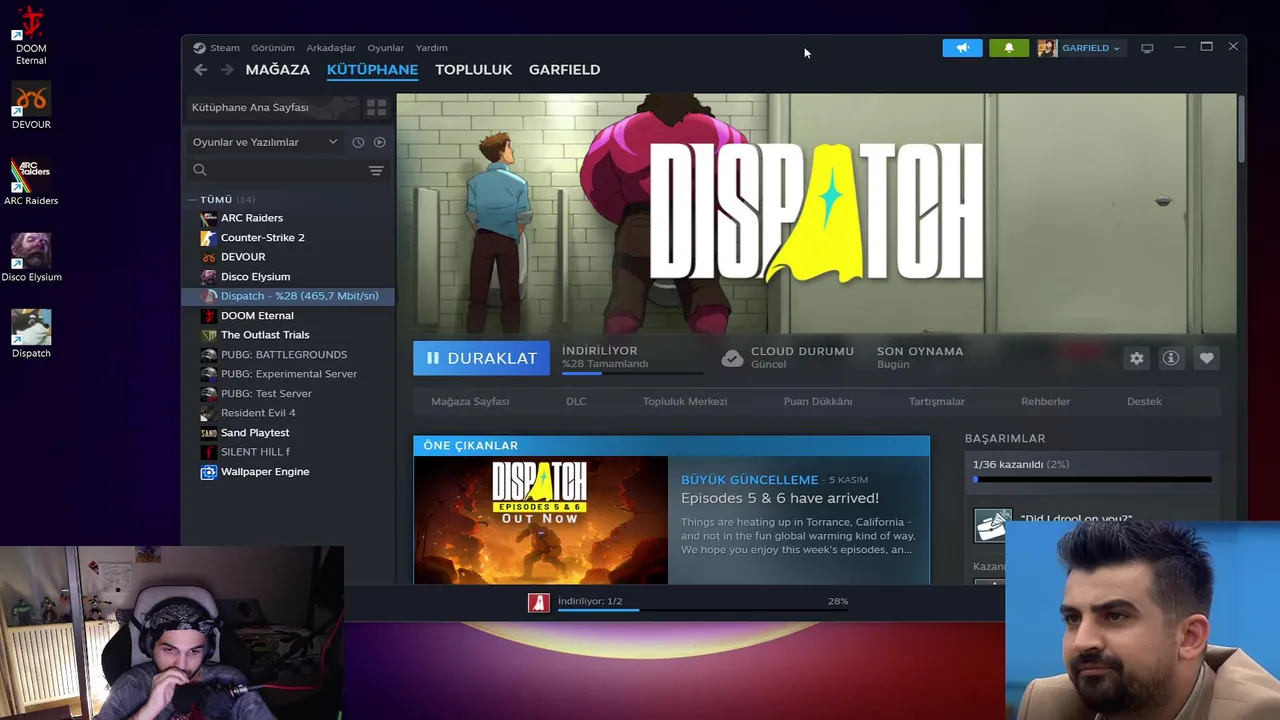Viewport: 1280px width, 720px height.
Task: Open Mağaza Sayfası link
Action: coord(470,401)
